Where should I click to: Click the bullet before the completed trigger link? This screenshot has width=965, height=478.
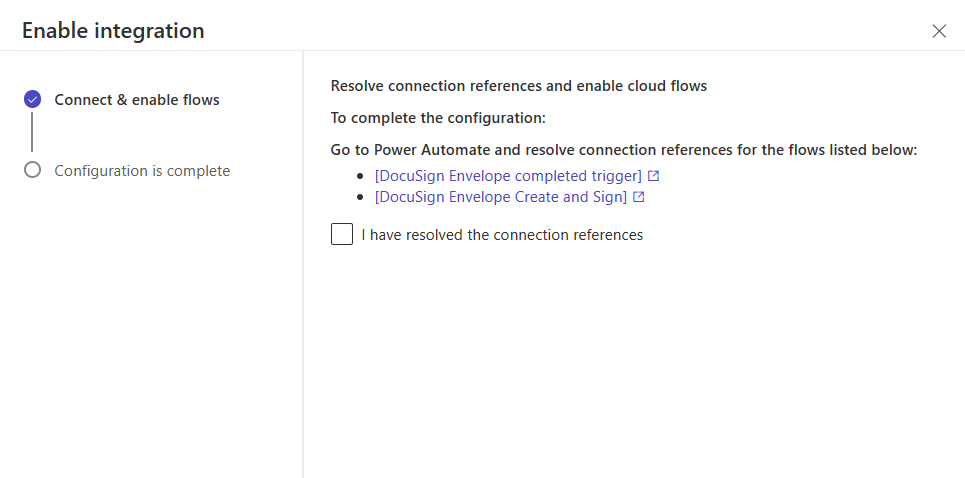(361, 176)
